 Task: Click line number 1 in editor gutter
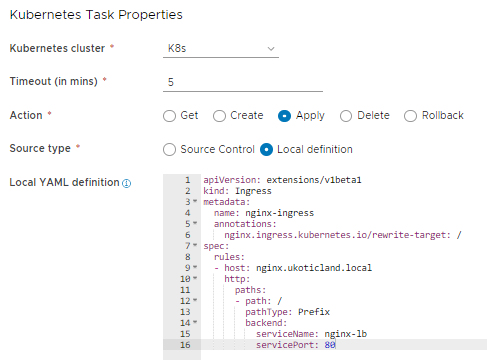[x=188, y=180]
